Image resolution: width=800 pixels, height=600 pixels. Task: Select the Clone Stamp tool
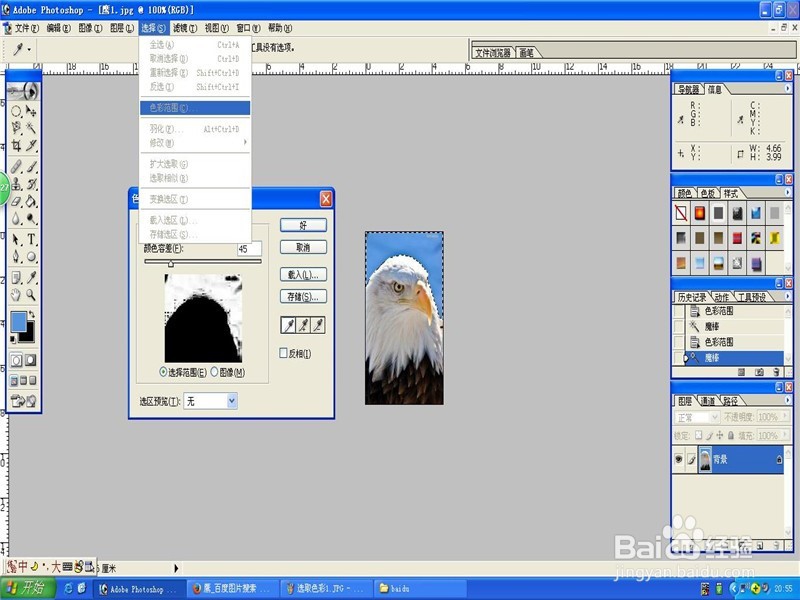(16, 184)
